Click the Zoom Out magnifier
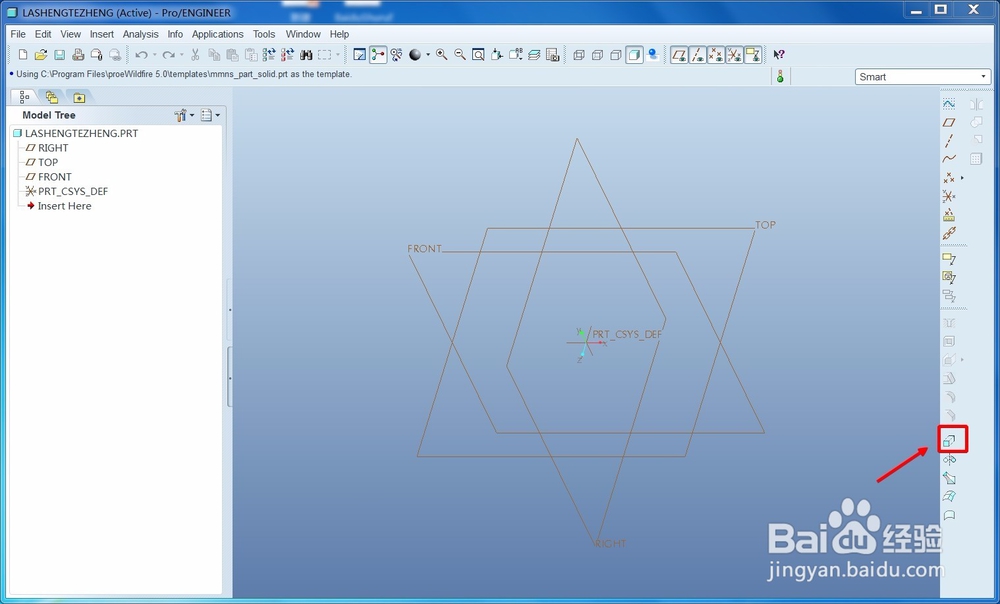Viewport: 1000px width, 604px height. tap(460, 55)
